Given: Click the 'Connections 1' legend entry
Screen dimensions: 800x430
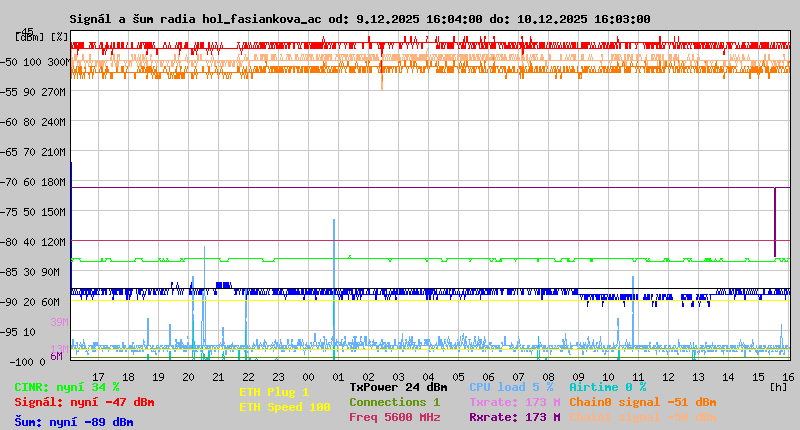Looking at the screenshot, I should click(394, 402).
